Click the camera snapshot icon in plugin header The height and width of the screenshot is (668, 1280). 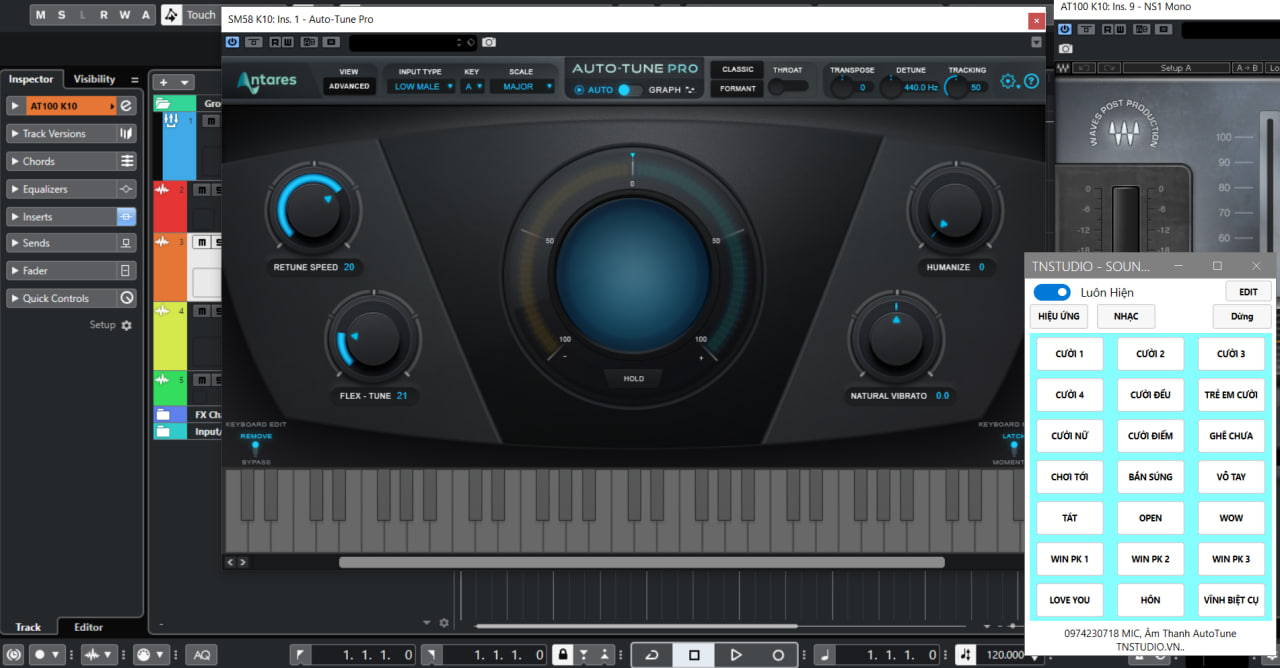coord(489,42)
